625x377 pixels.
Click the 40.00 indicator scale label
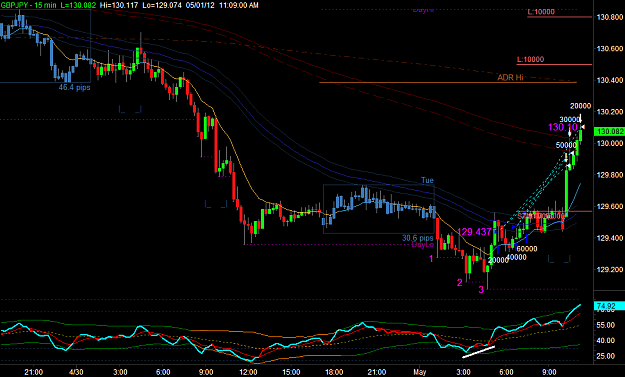[606, 340]
